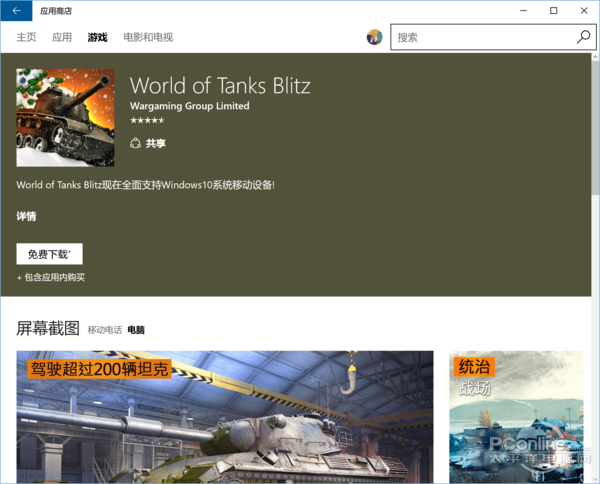Click the scrollbar up arrow
Image resolution: width=600 pixels, height=484 pixels.
[595, 57]
